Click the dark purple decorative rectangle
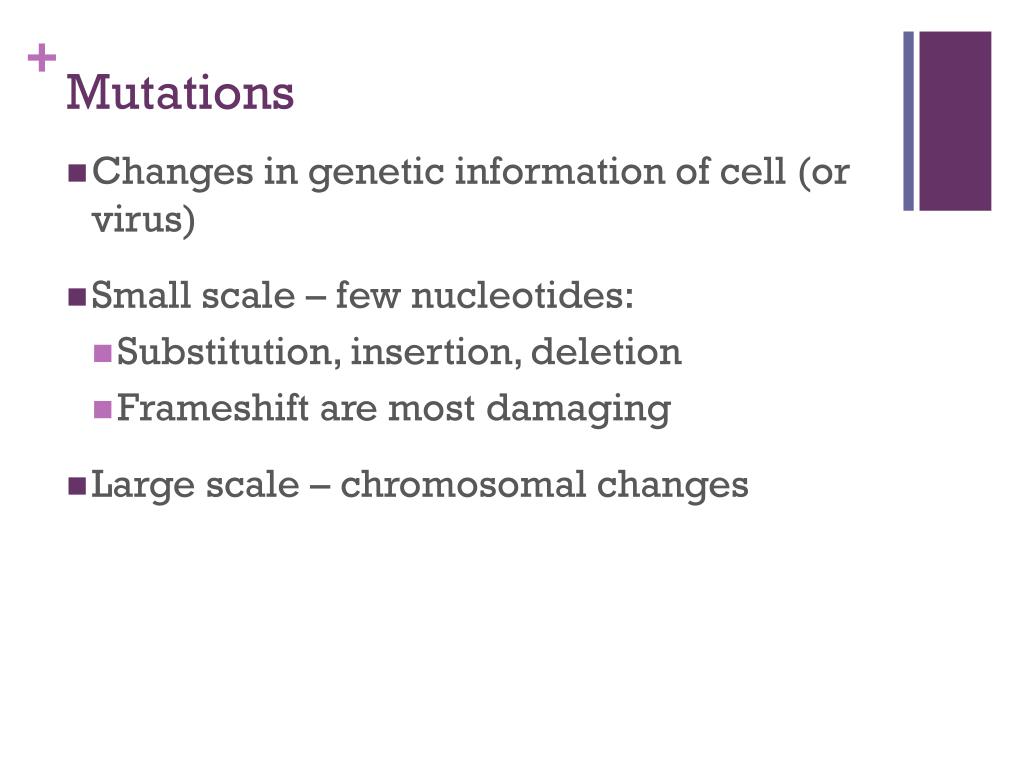Image resolution: width=1024 pixels, height=768 pixels. click(x=955, y=121)
